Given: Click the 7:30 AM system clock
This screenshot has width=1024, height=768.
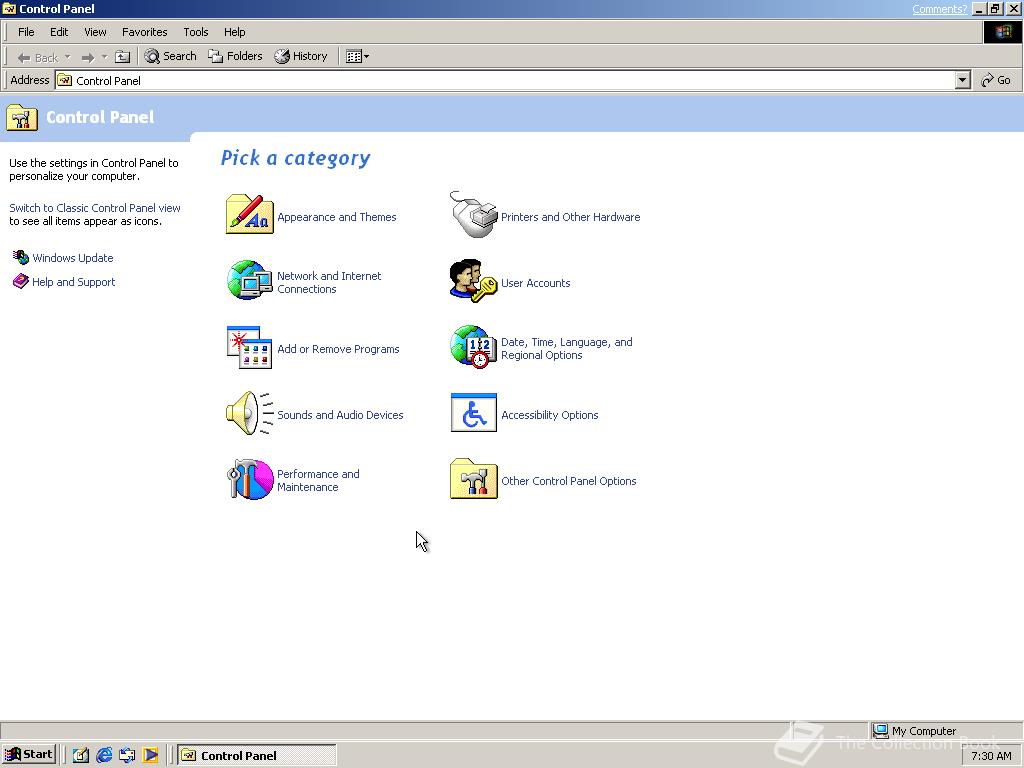Looking at the screenshot, I should [x=991, y=756].
